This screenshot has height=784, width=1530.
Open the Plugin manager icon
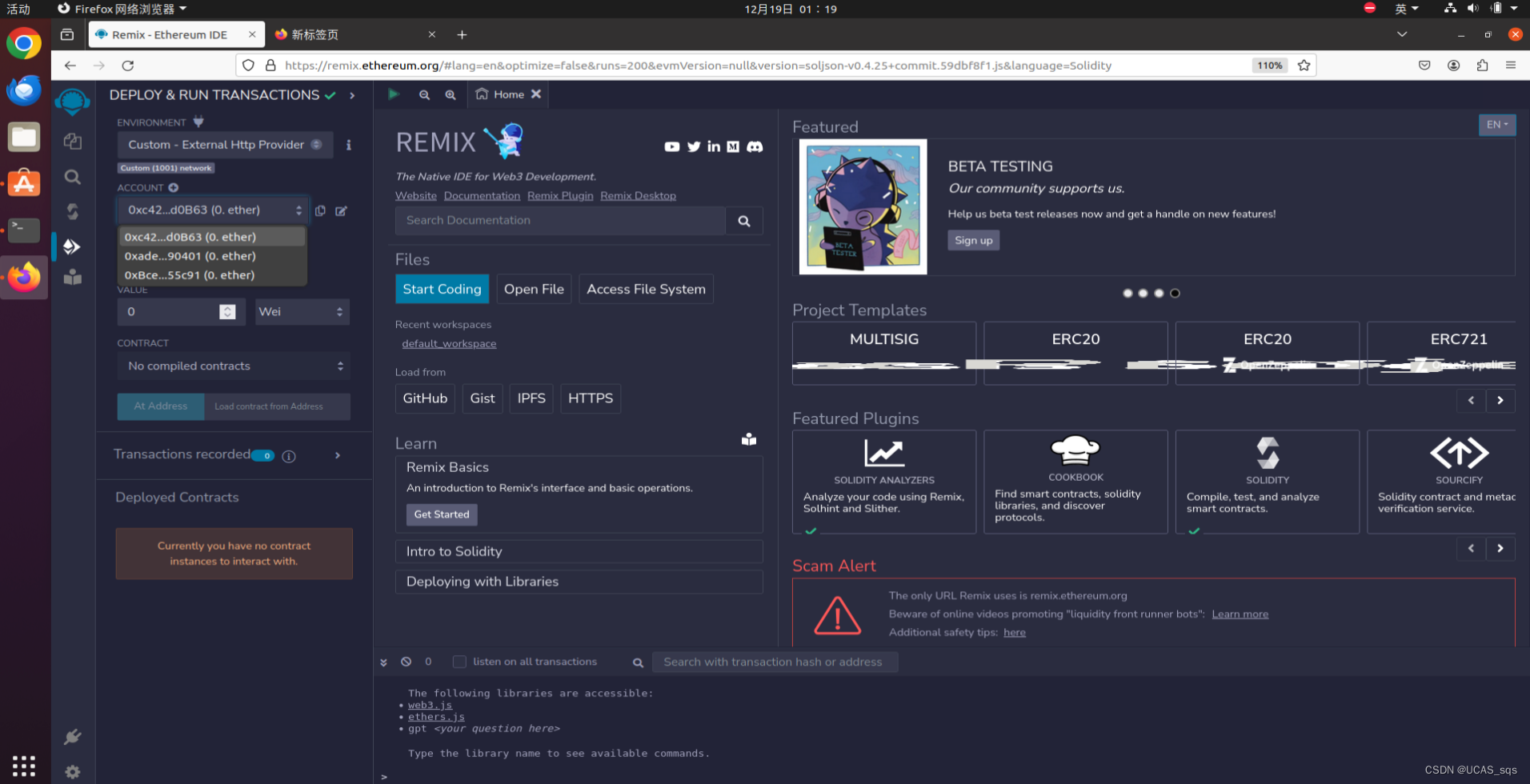tap(73, 737)
